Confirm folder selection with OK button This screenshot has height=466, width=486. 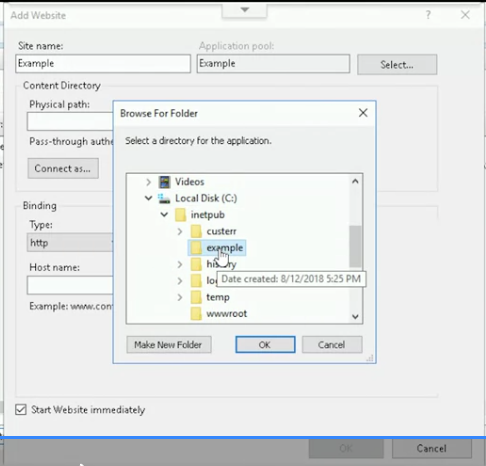click(x=265, y=345)
